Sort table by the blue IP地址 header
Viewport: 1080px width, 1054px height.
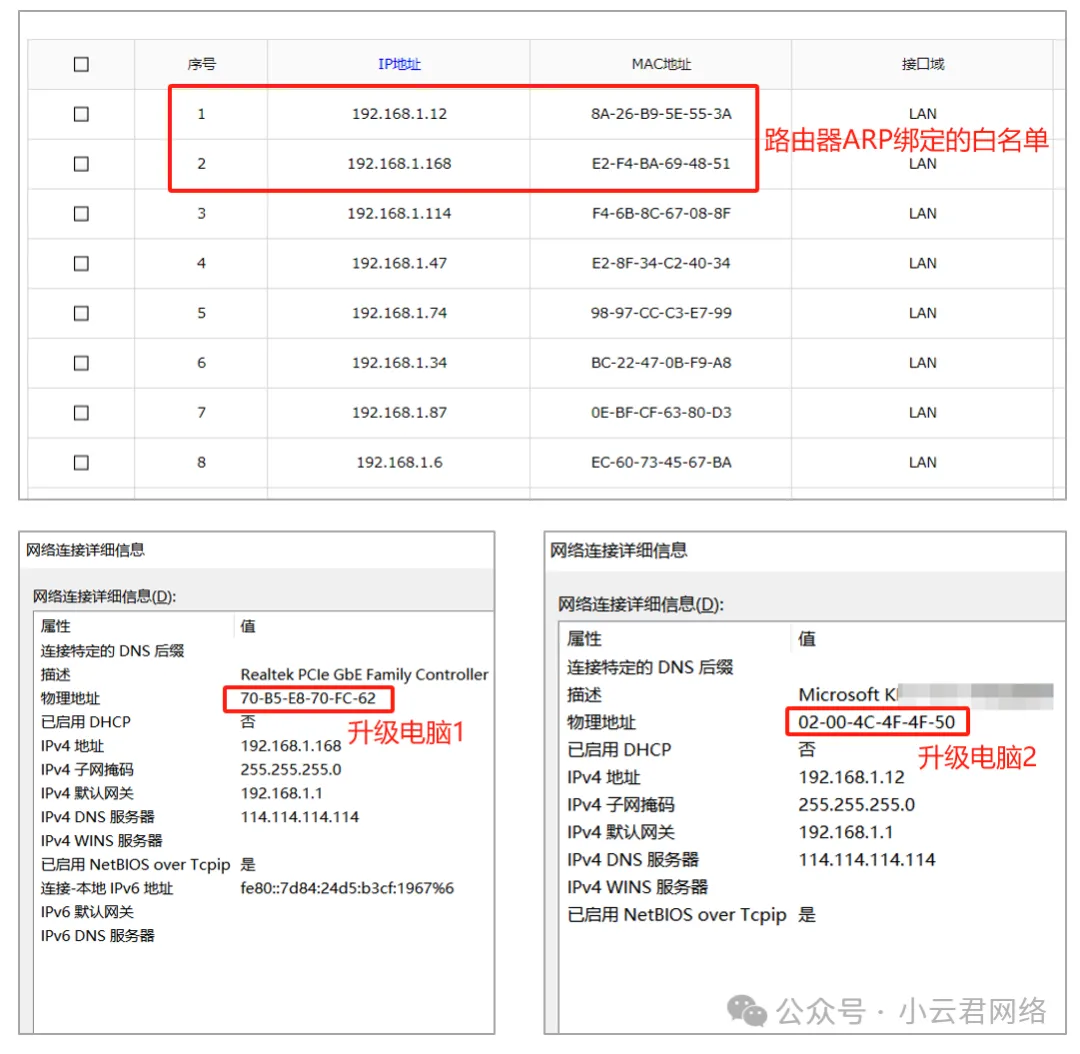399,64
